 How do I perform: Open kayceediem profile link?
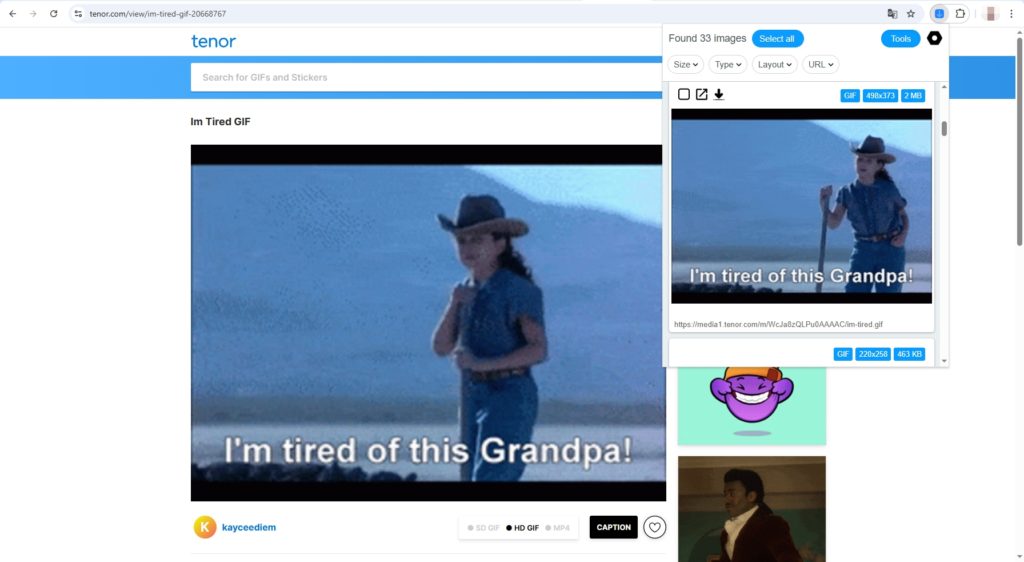pyautogui.click(x=249, y=527)
